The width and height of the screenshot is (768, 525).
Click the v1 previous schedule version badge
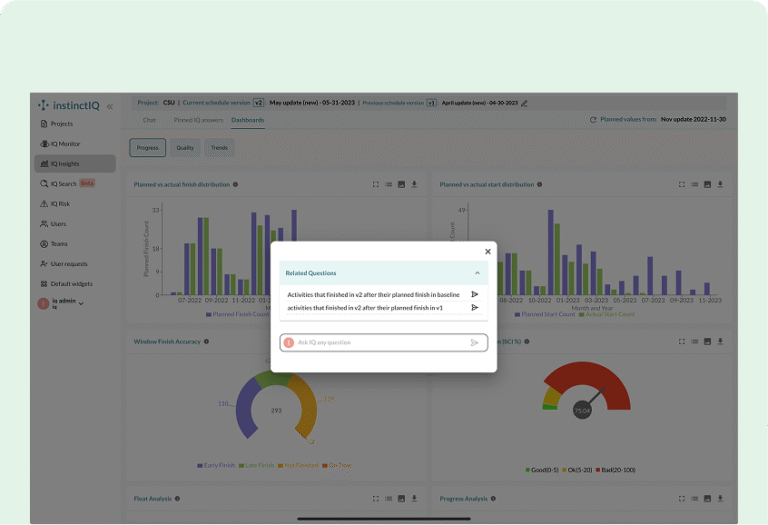(432, 103)
